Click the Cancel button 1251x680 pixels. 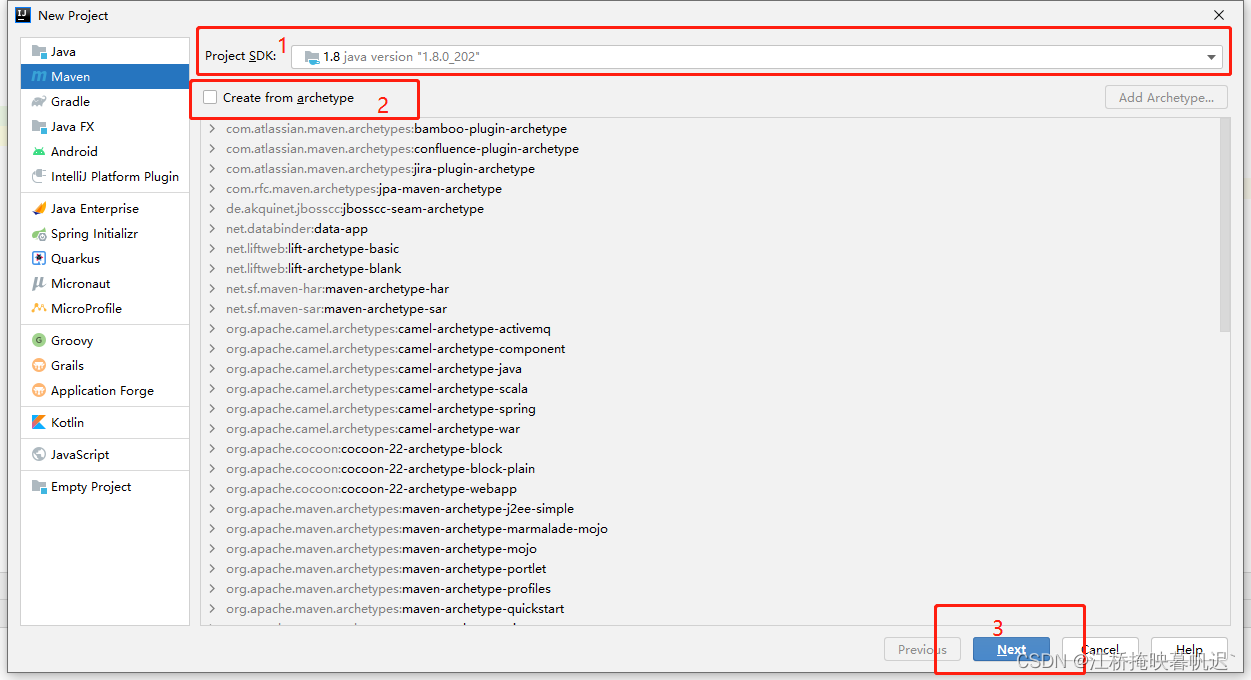click(x=1100, y=649)
